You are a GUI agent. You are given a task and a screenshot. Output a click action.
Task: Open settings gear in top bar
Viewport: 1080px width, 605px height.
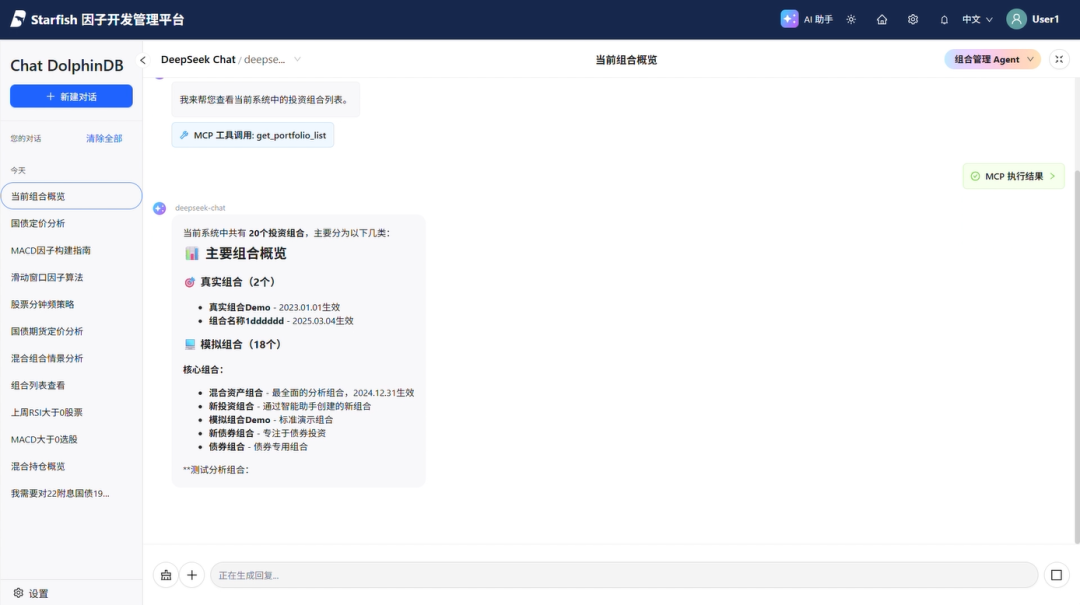(913, 19)
